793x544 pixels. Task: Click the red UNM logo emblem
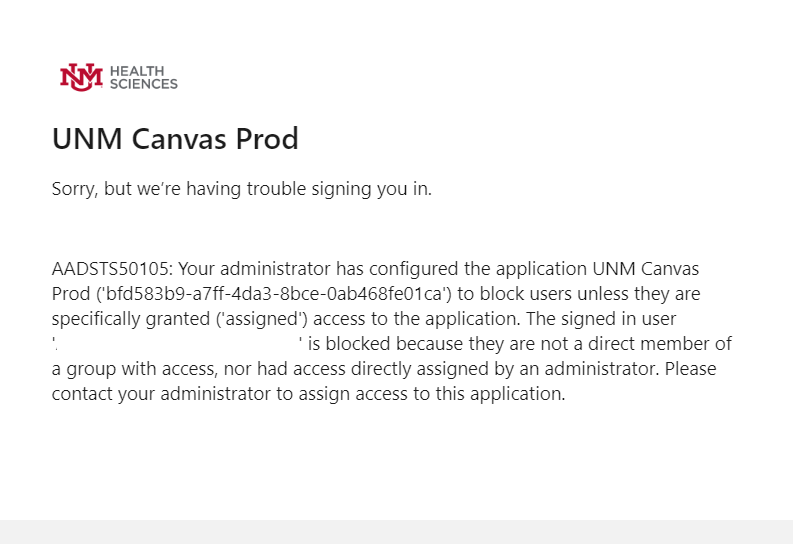(x=81, y=77)
